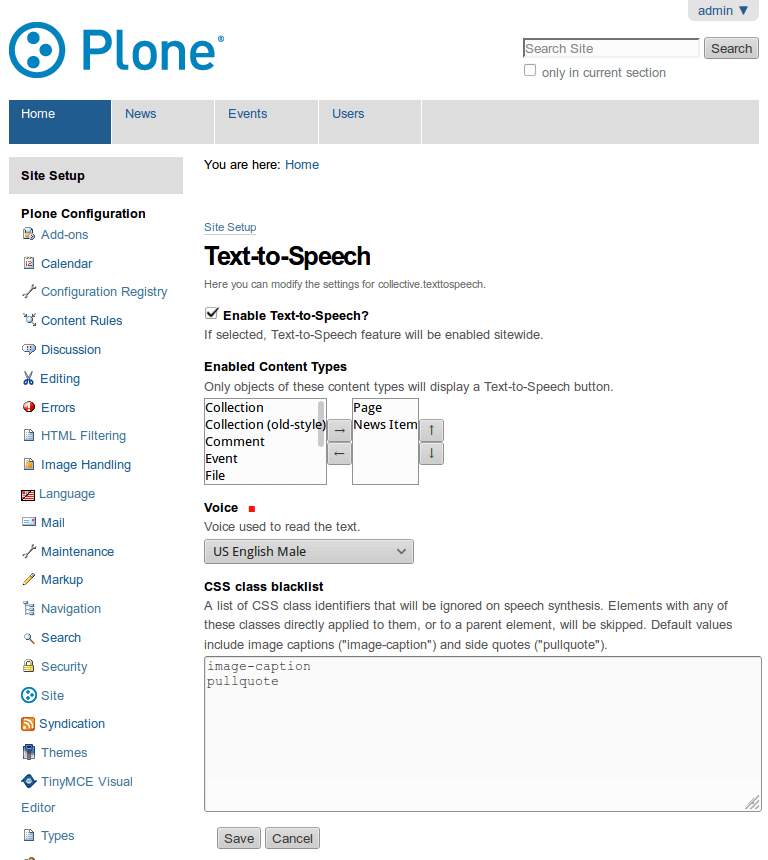The image size is (768, 860).
Task: Click the Security padlock icon
Action: 29,666
